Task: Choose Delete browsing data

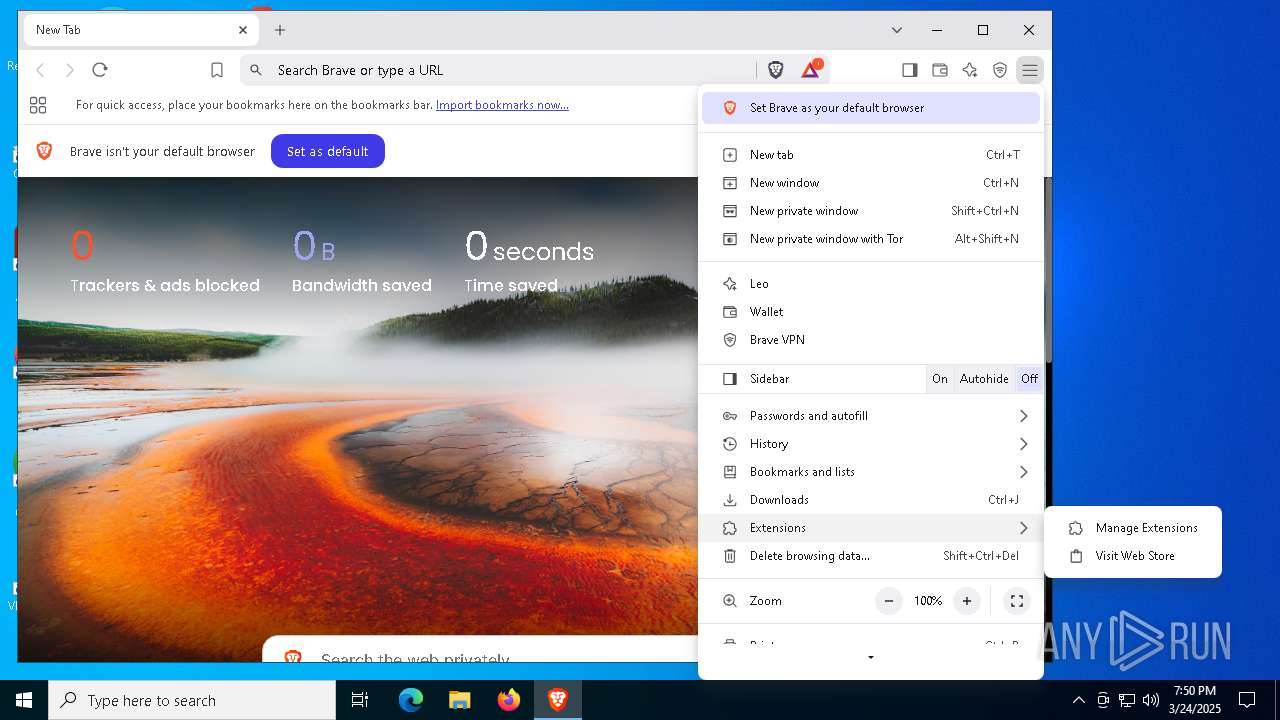Action: pos(870,556)
